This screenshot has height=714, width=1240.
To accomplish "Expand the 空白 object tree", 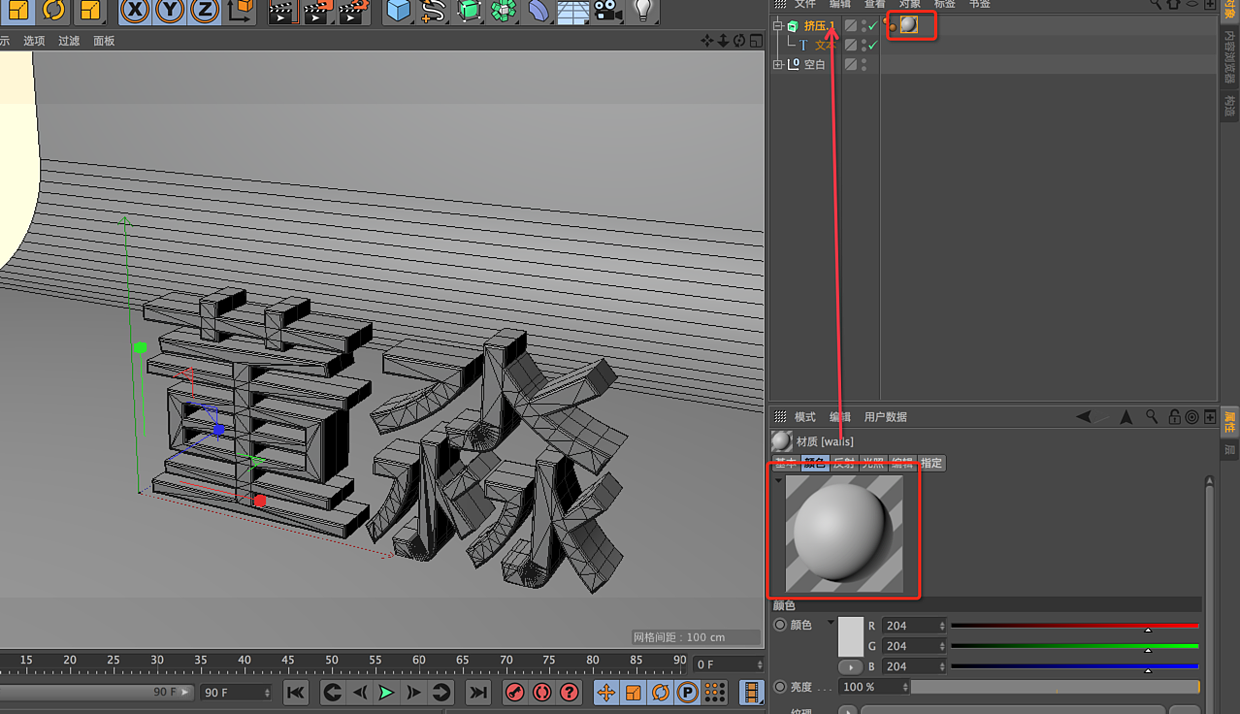I will [778, 64].
